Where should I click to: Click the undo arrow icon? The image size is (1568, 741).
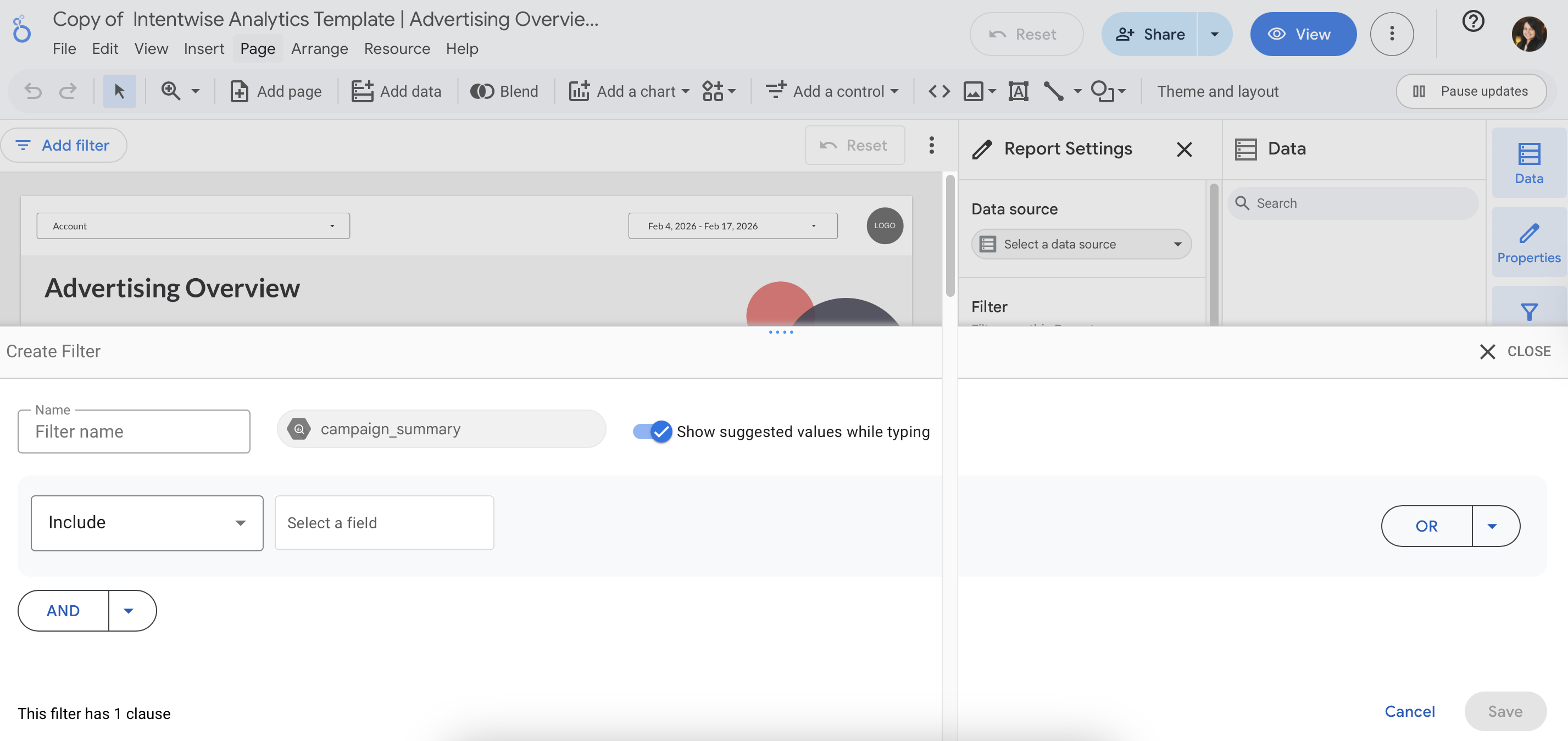coord(34,91)
